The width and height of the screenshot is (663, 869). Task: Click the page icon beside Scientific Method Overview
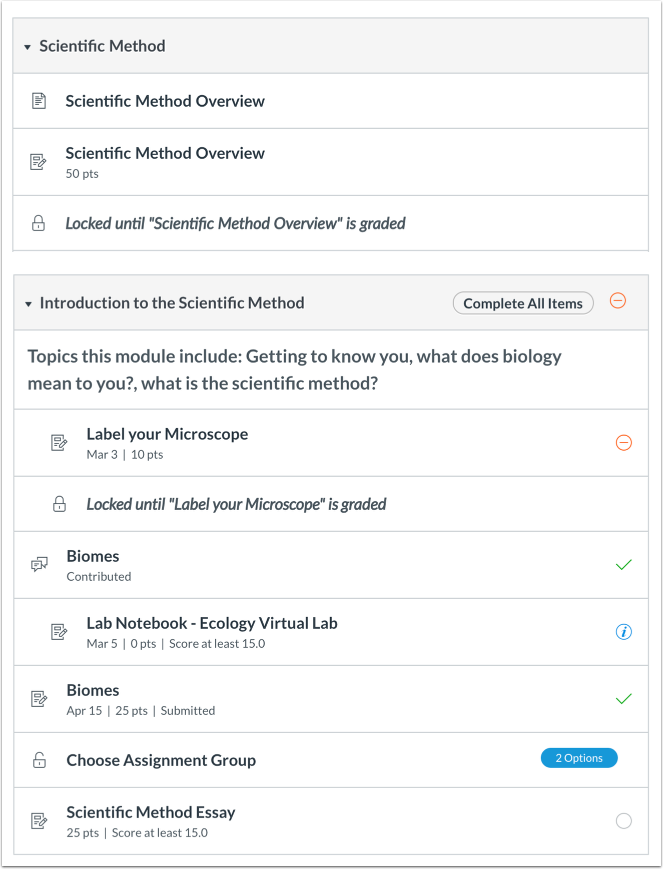[39, 101]
